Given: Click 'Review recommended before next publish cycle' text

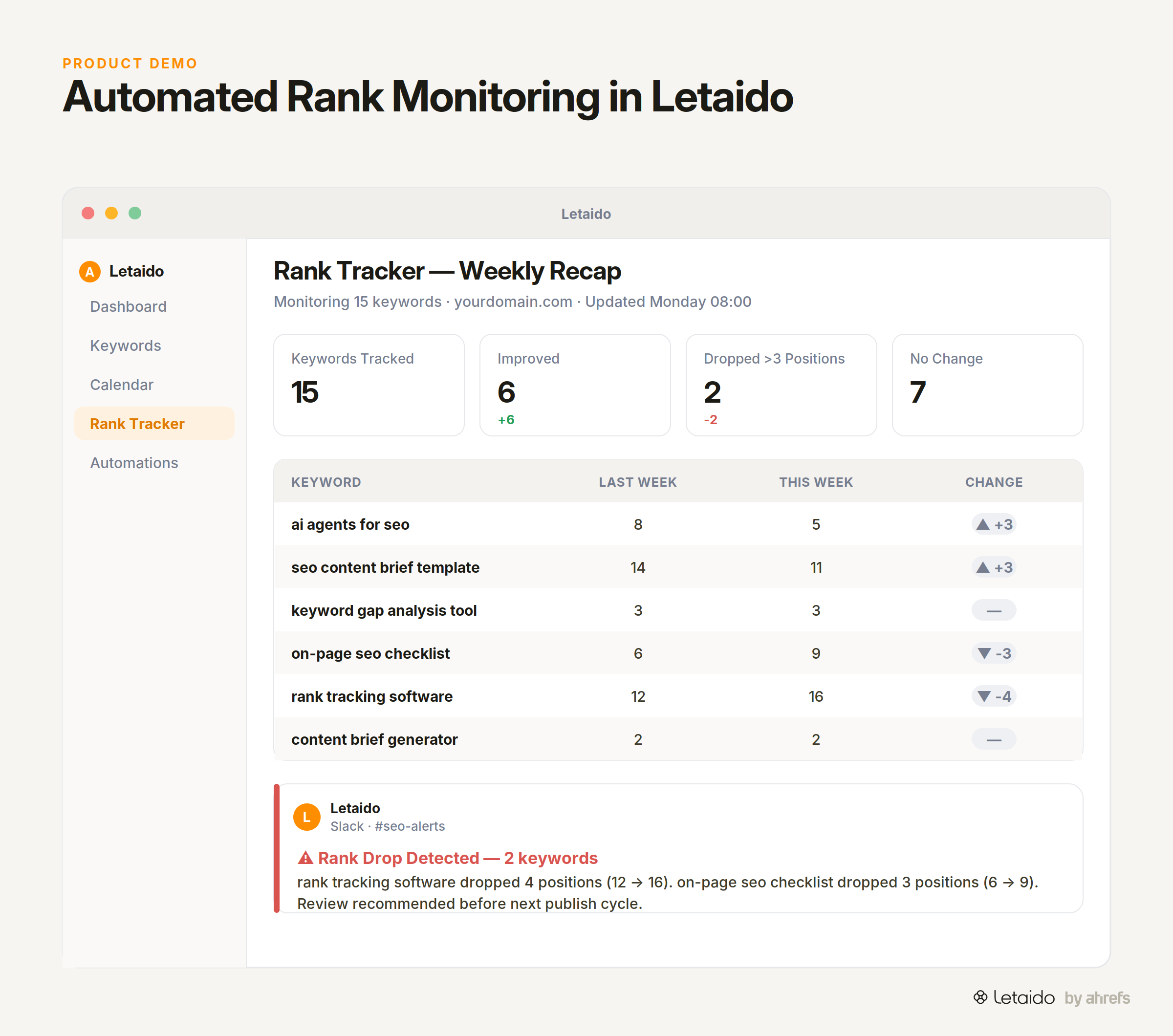Looking at the screenshot, I should tap(469, 904).
